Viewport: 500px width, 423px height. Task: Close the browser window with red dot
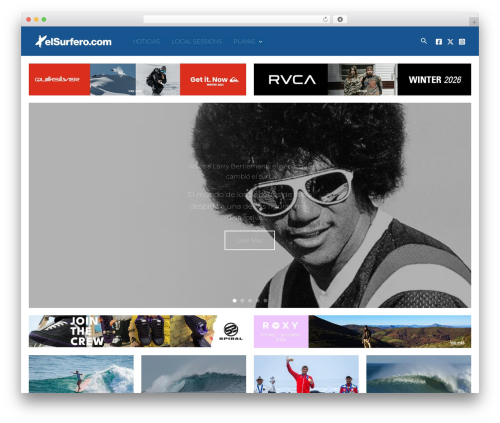pyautogui.click(x=29, y=19)
